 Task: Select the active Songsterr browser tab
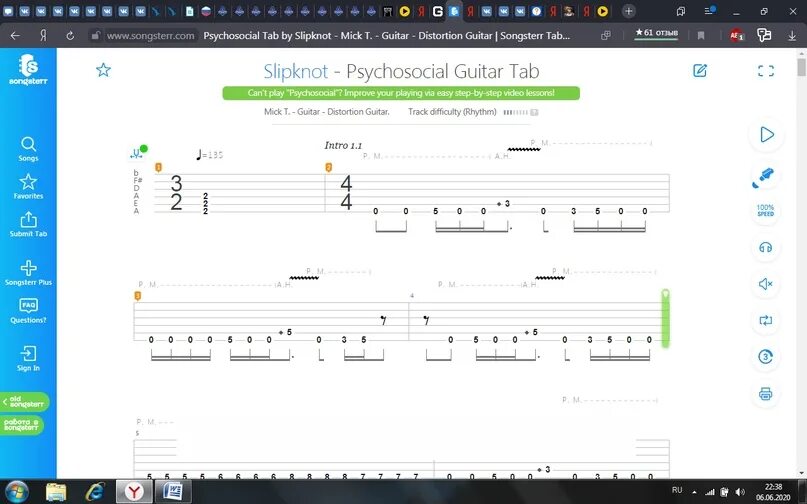click(x=454, y=11)
